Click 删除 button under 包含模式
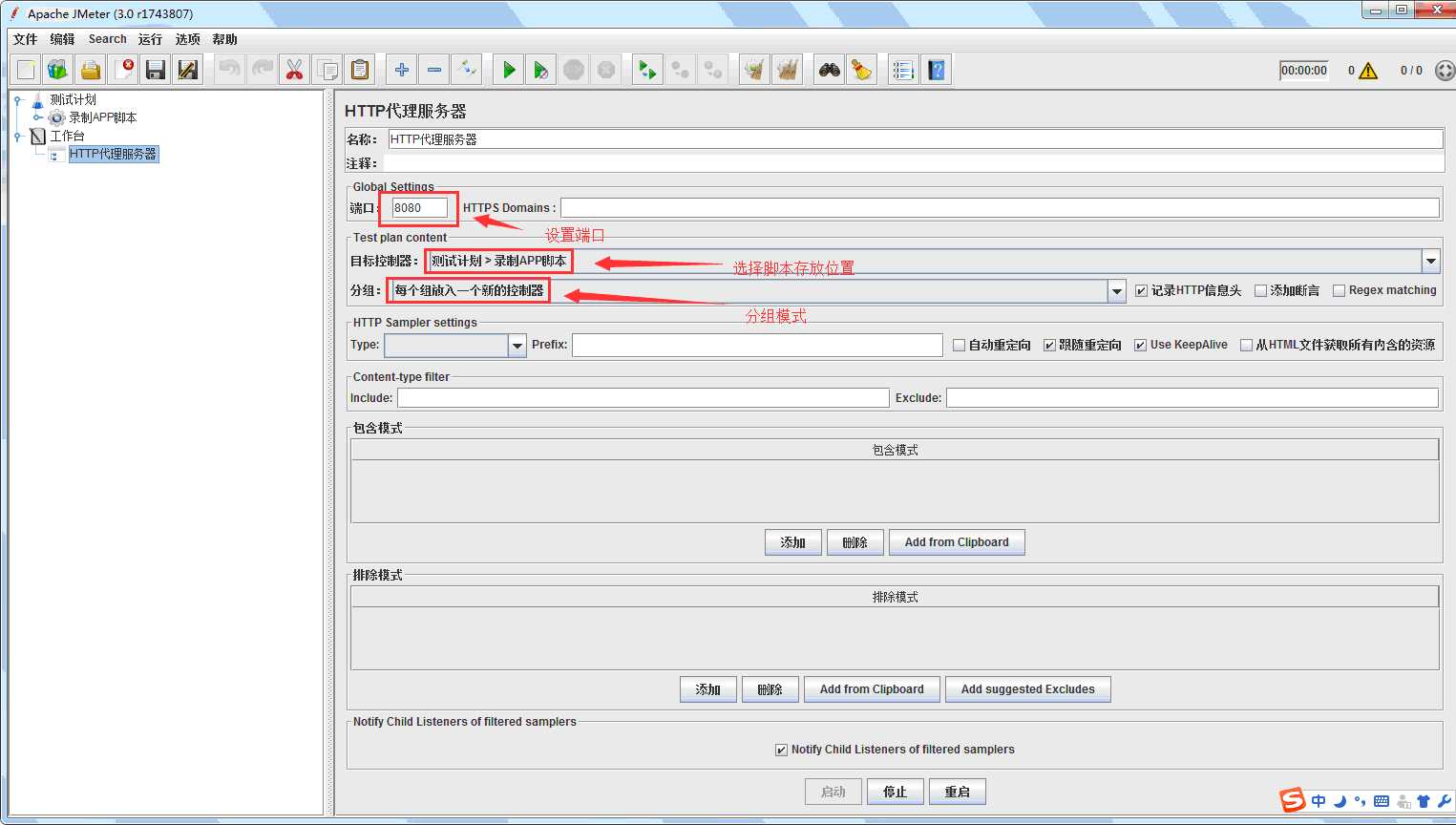Screen dimensions: 1456x825 [x=855, y=542]
